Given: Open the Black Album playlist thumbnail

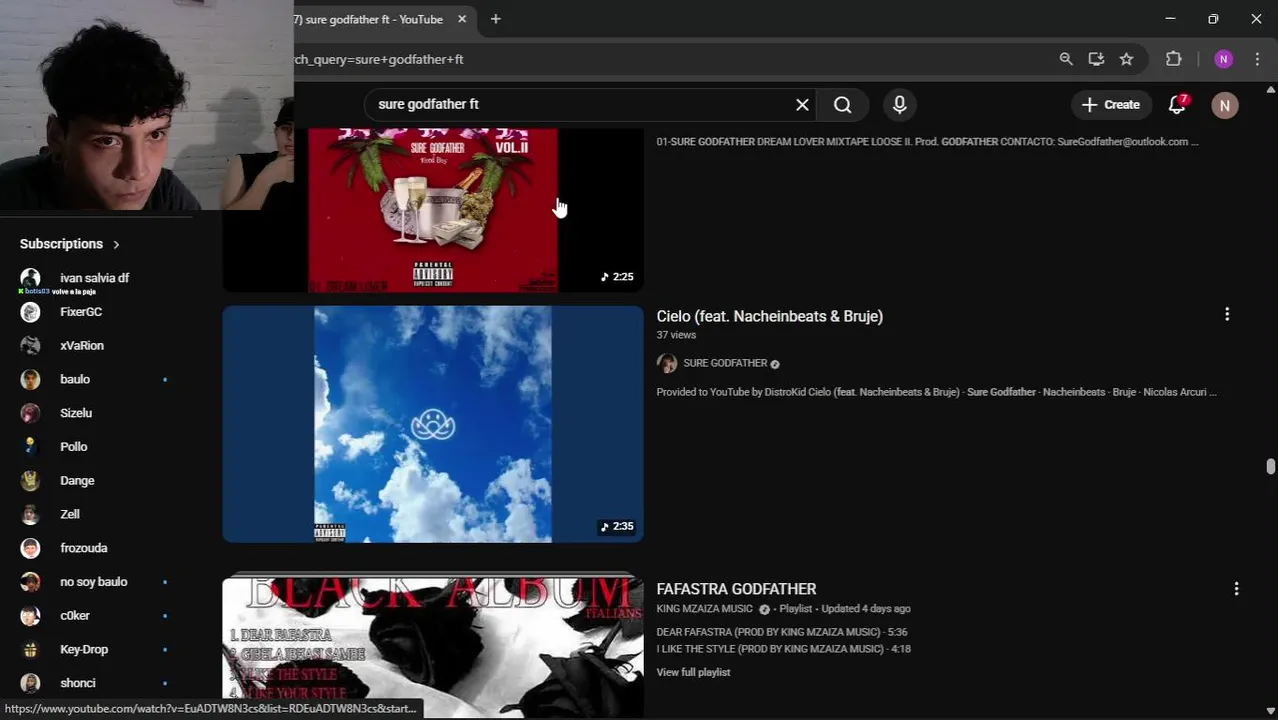Looking at the screenshot, I should tap(433, 647).
